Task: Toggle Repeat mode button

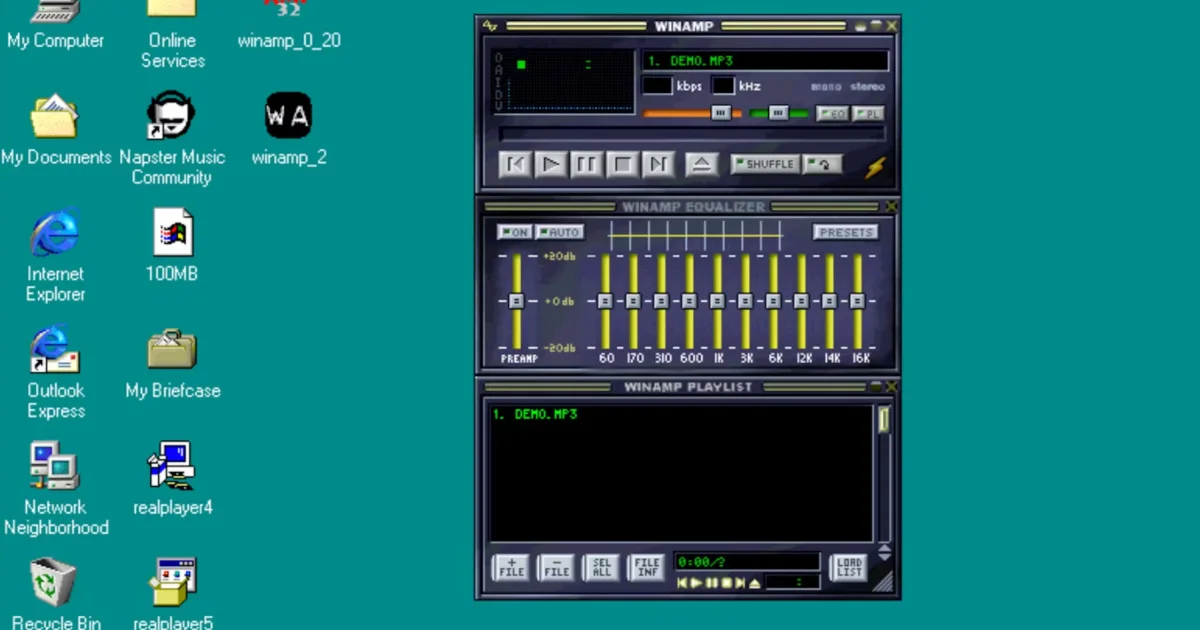Action: (822, 164)
